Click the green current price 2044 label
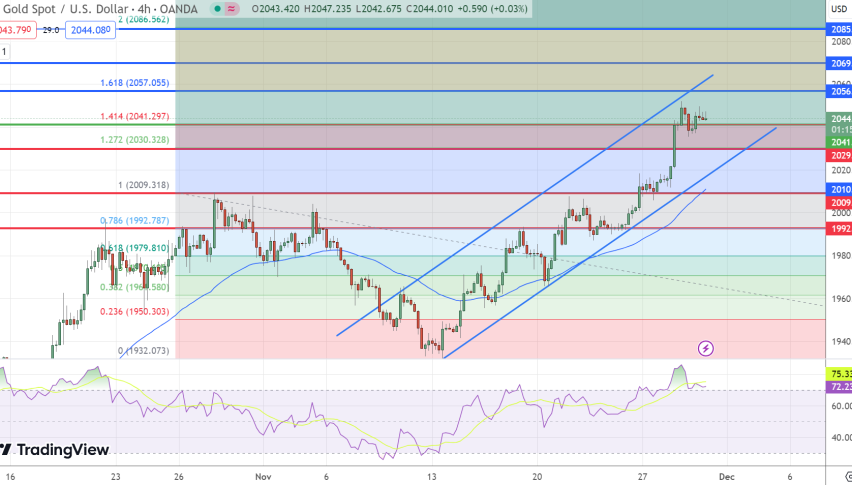Image resolution: width=852 pixels, height=485 pixels. point(840,119)
